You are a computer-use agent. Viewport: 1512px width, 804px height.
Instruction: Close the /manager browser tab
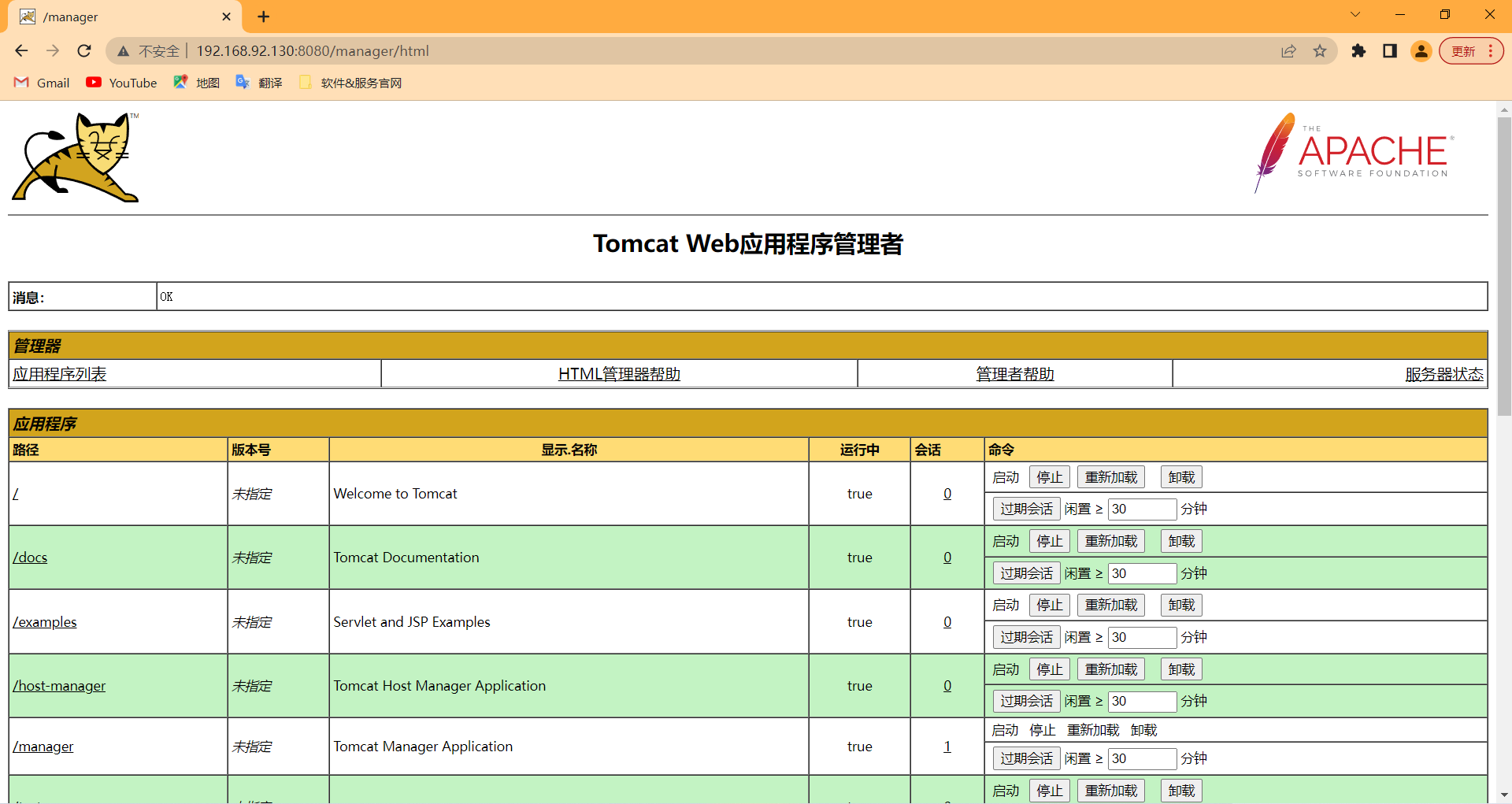(227, 17)
